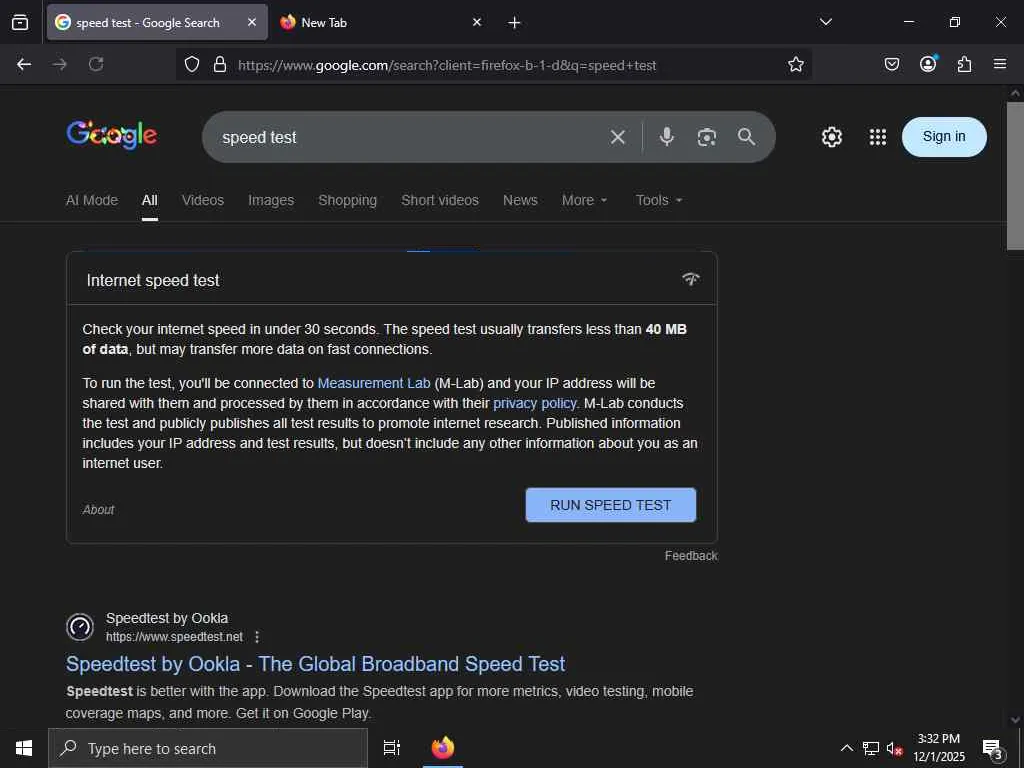Open speedtest.net result options menu
The image size is (1024, 768).
(x=257, y=637)
